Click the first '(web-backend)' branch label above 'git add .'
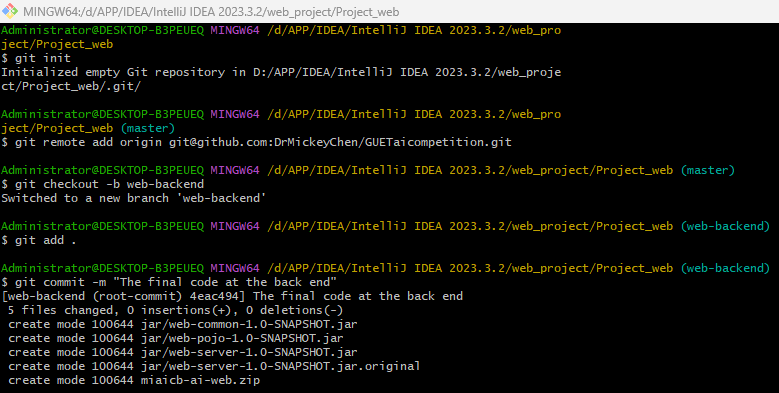The image size is (779, 393). 725,226
